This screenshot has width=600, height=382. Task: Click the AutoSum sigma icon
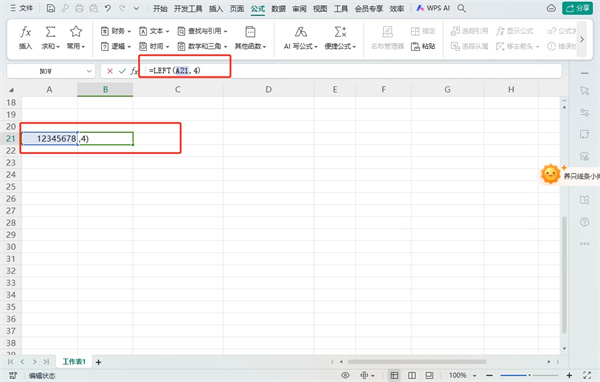[51, 32]
